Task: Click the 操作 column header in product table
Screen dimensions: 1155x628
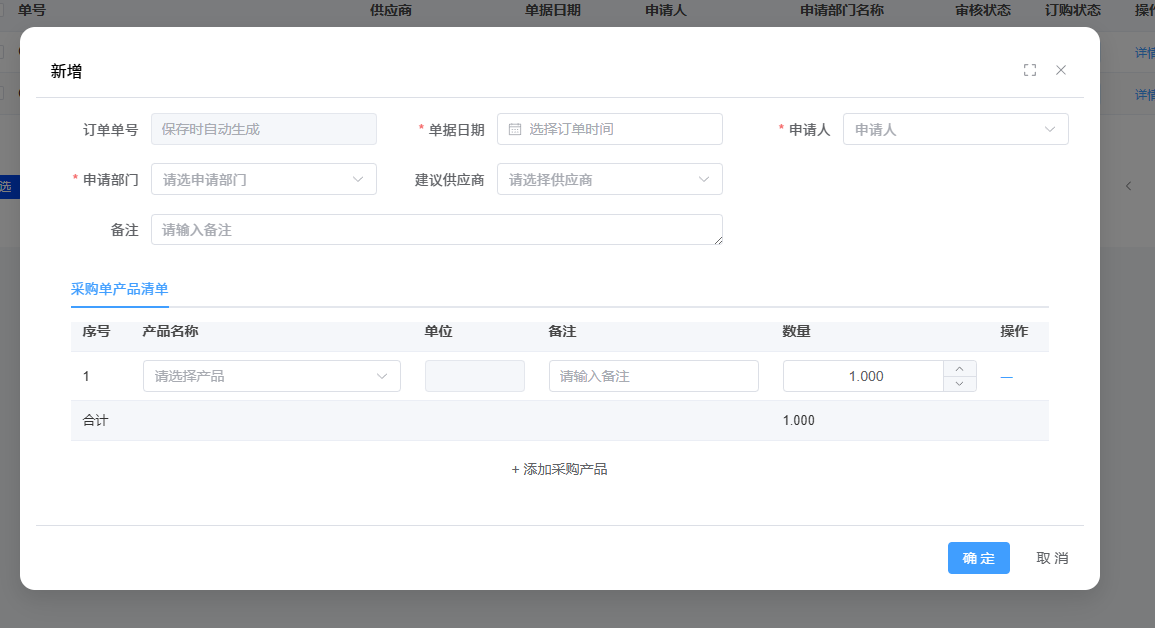Action: coord(1014,331)
